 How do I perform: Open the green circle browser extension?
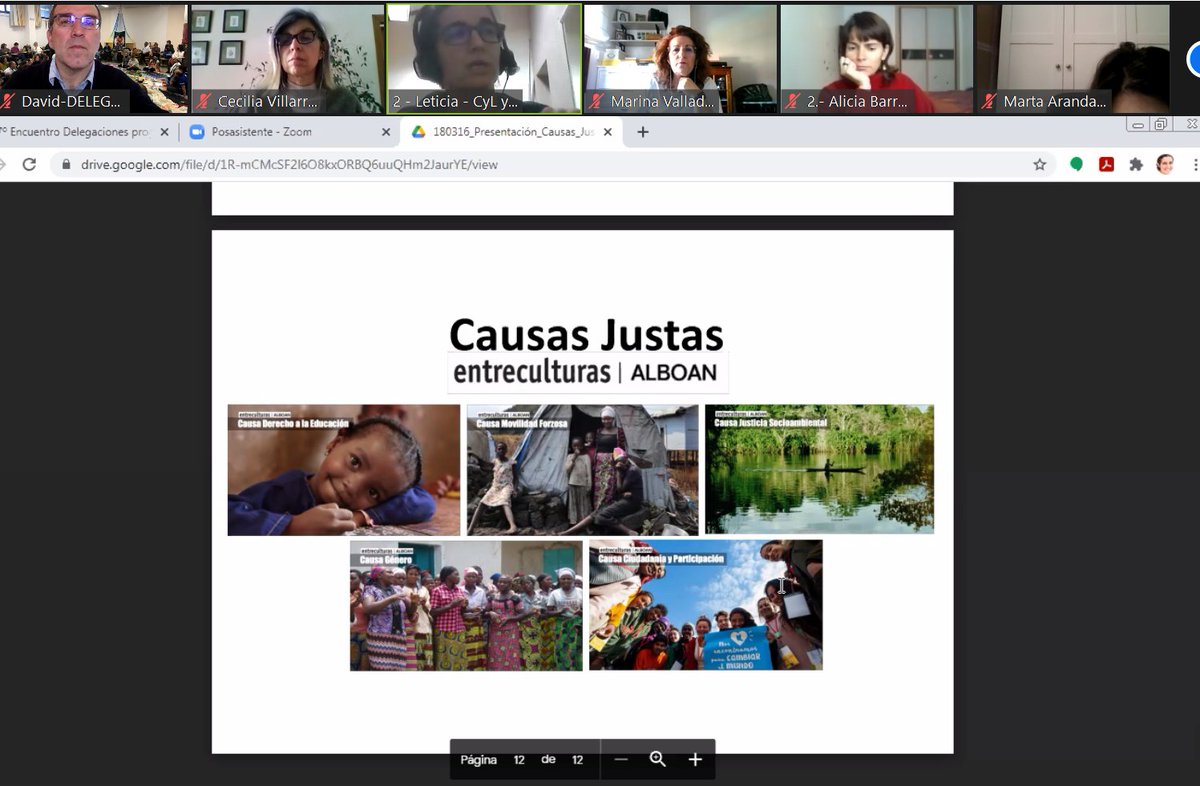point(1076,164)
